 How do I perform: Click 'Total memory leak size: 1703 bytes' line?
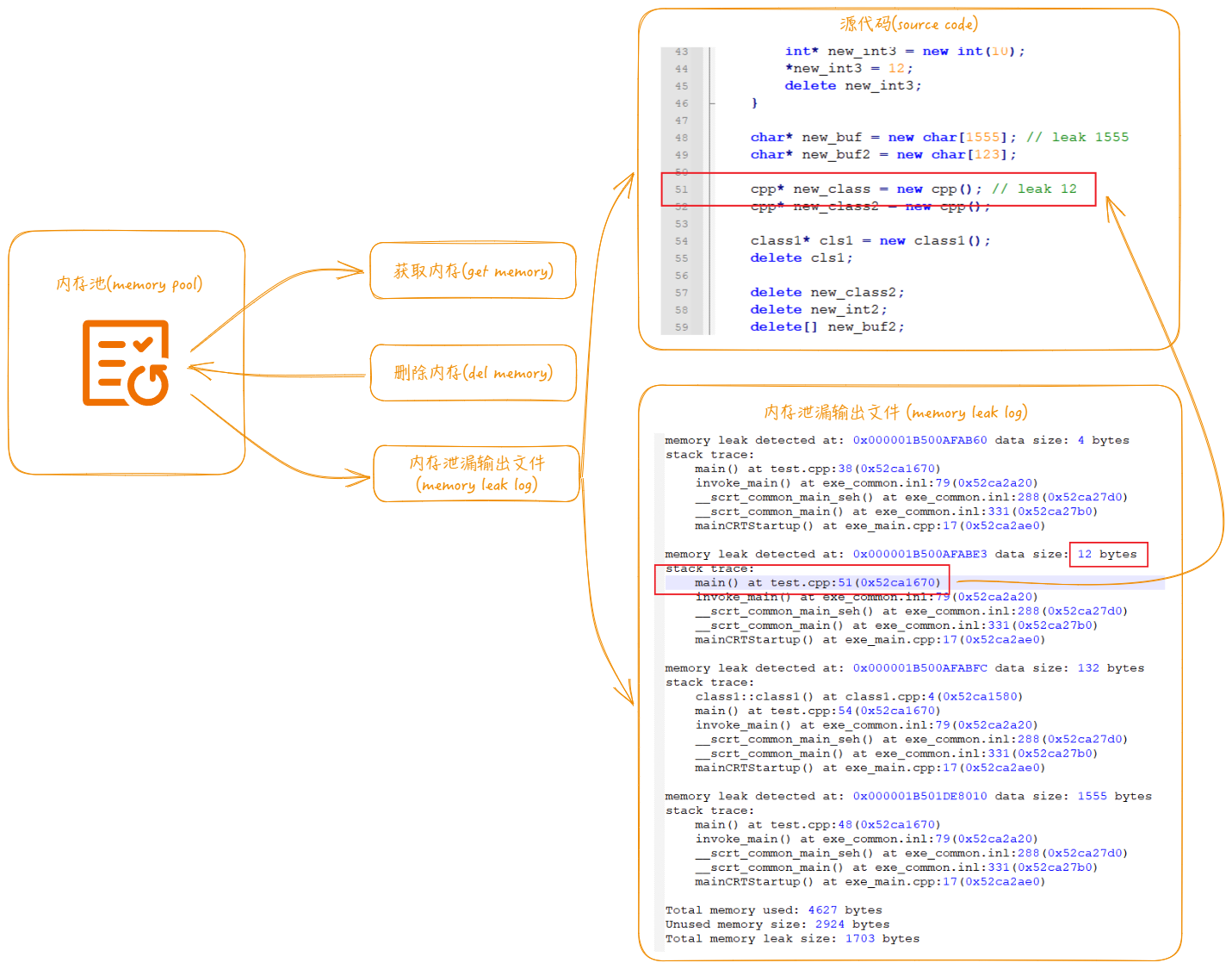click(792, 939)
